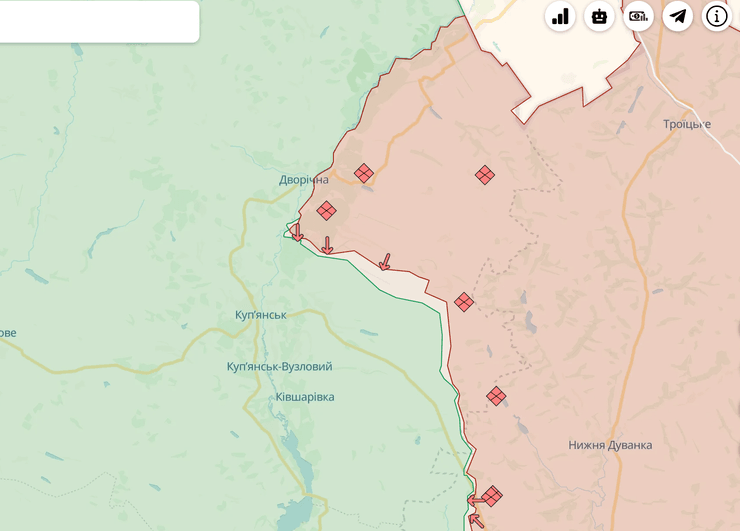The height and width of the screenshot is (531, 740).
Task: Click the robot bot icon
Action: pyautogui.click(x=599, y=16)
